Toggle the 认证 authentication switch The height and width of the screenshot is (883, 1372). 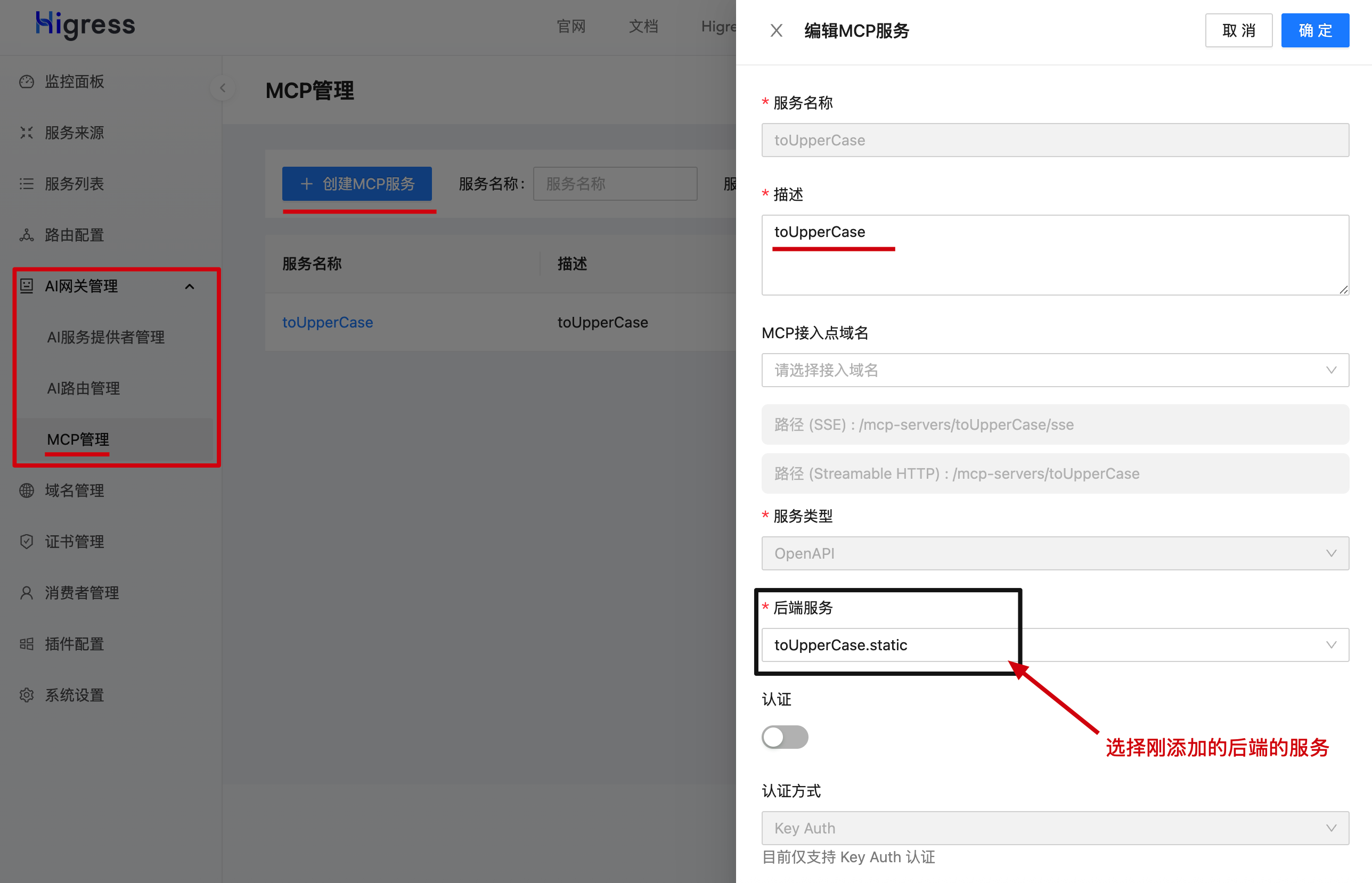[x=785, y=738]
